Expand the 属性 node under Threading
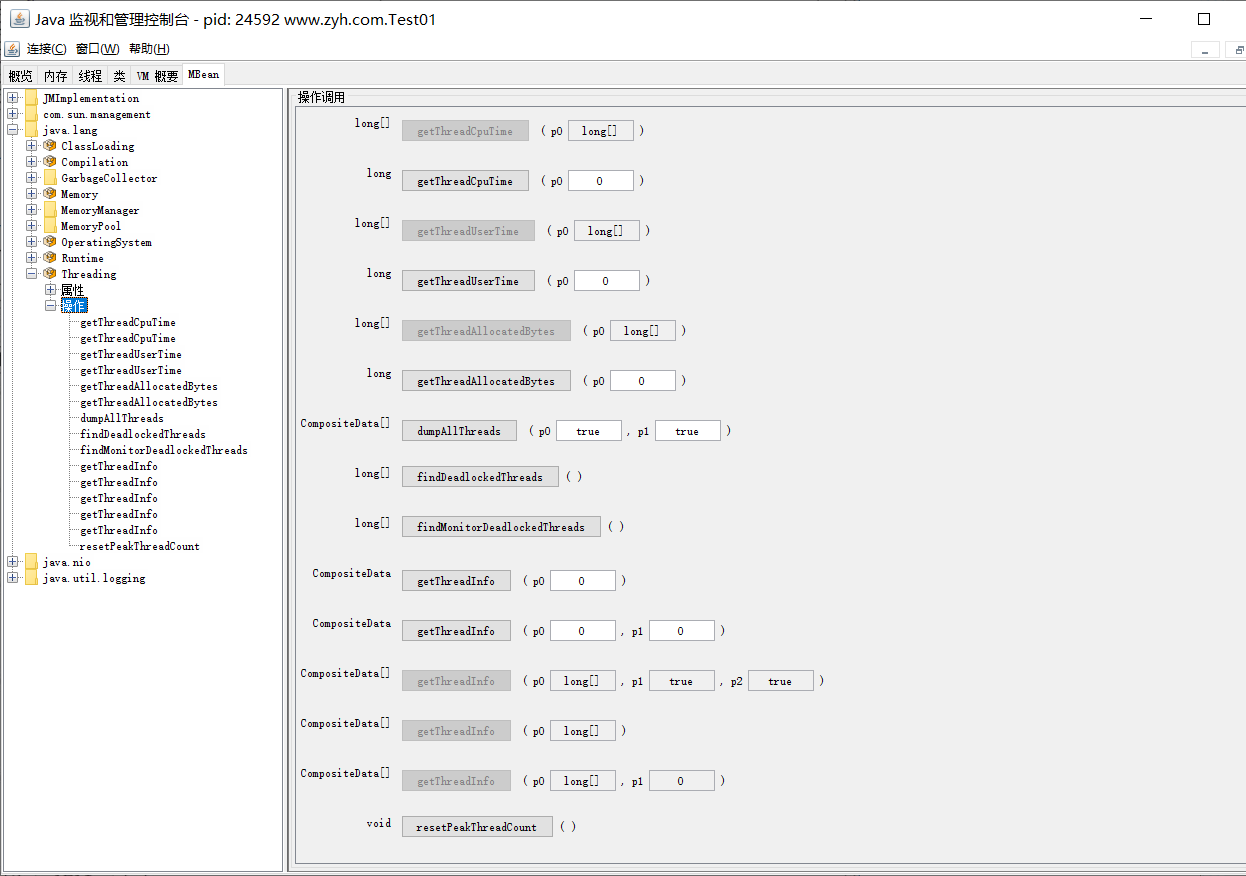Image resolution: width=1246 pixels, height=876 pixels. [50, 290]
